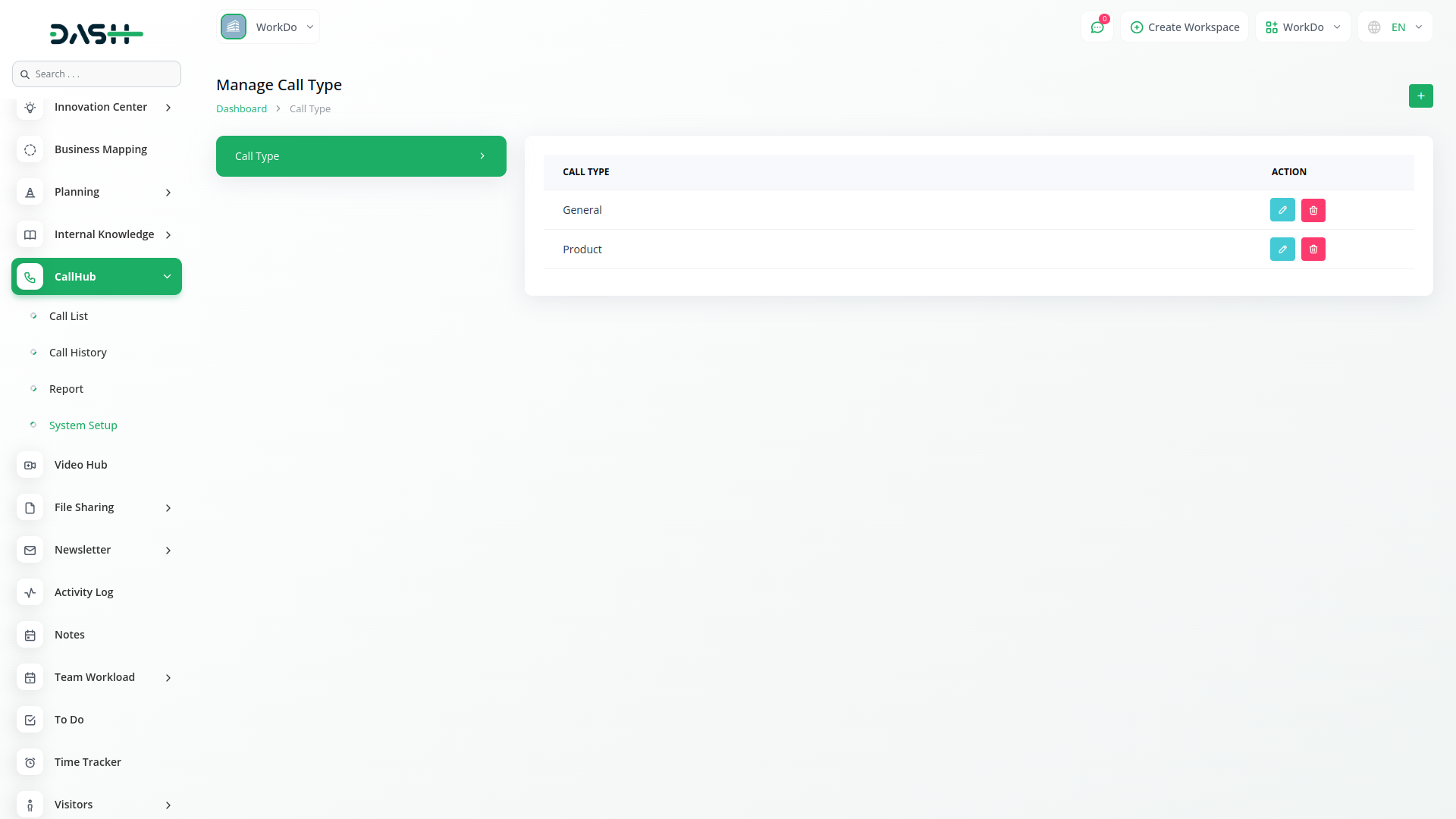The width and height of the screenshot is (1456, 819).
Task: Click the ACTION column header
Action: (1288, 172)
